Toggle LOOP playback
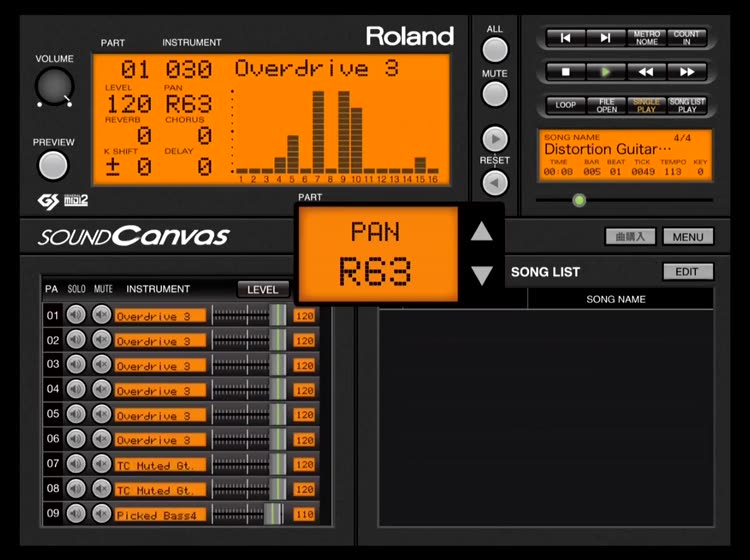Screen dimensions: 750x560 point(565,105)
